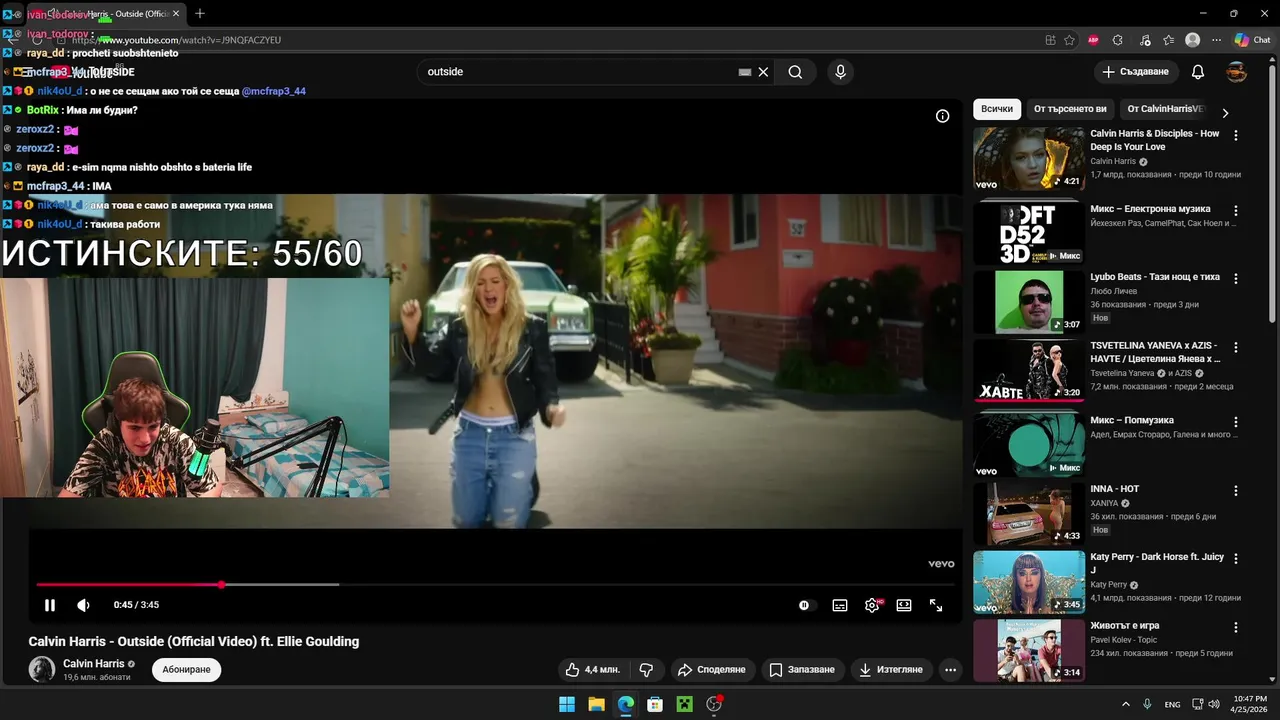Open split screen icon in address bar
Viewport: 1280px width, 720px height.
1050,40
